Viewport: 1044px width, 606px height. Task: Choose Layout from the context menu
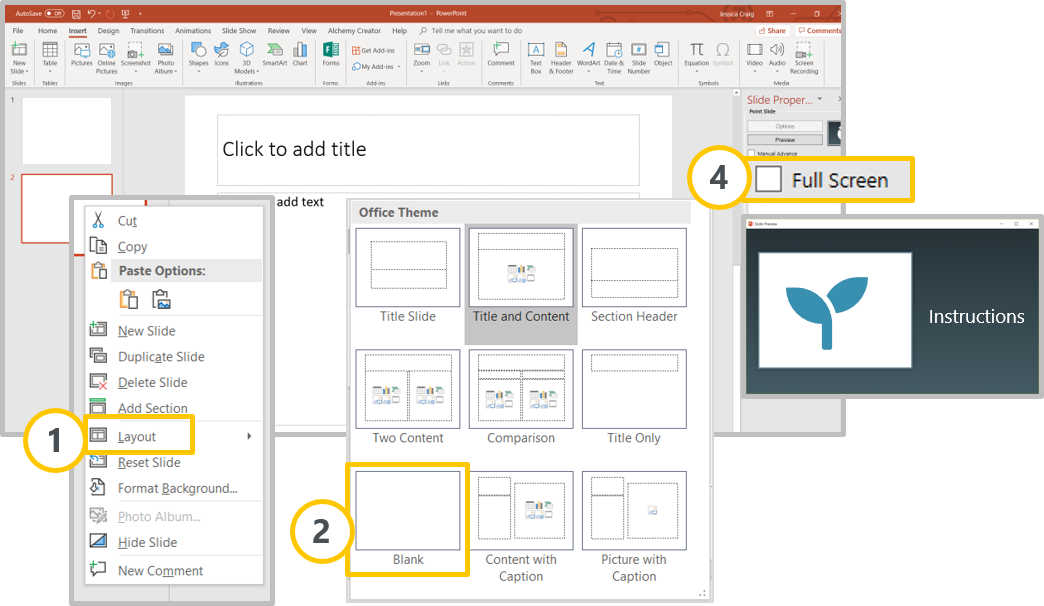coord(137,437)
